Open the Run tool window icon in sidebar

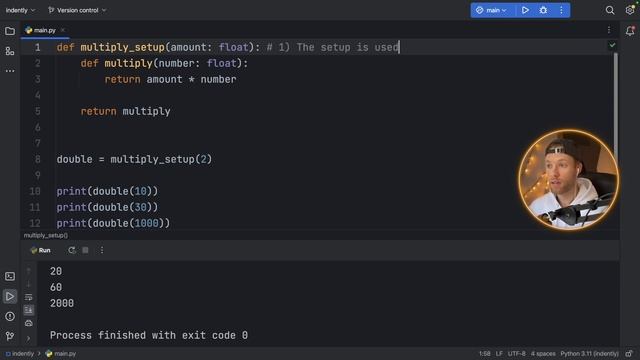click(x=10, y=297)
